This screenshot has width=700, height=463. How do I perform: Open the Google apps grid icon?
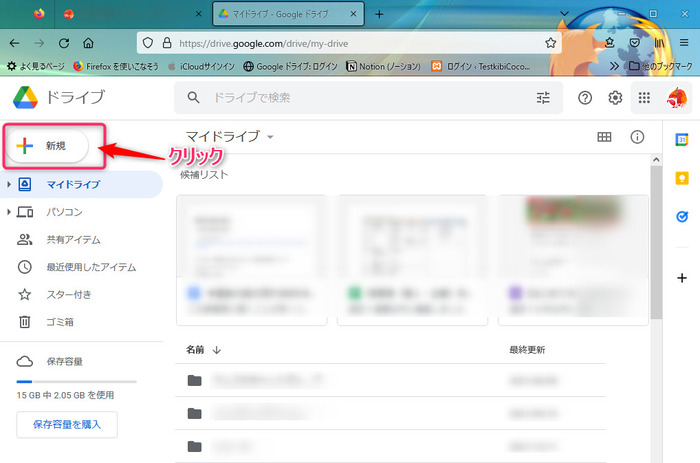[644, 97]
